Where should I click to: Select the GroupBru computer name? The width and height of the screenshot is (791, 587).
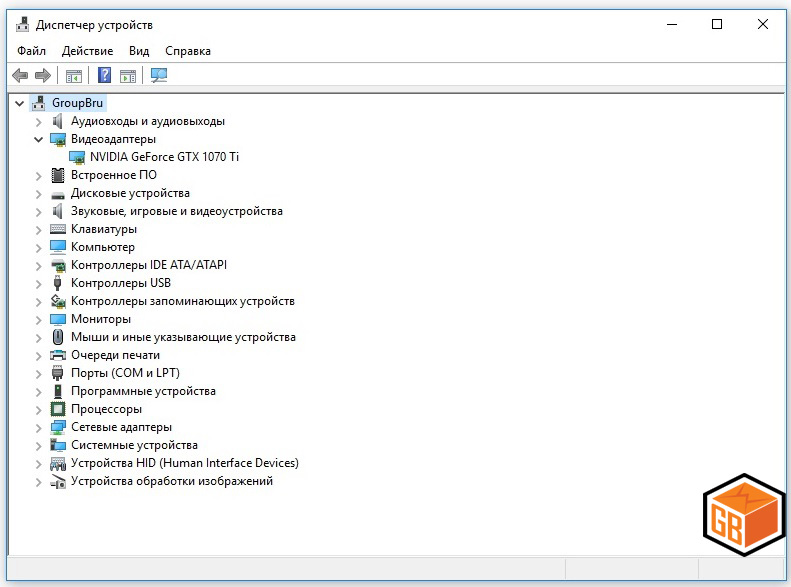[x=77, y=103]
